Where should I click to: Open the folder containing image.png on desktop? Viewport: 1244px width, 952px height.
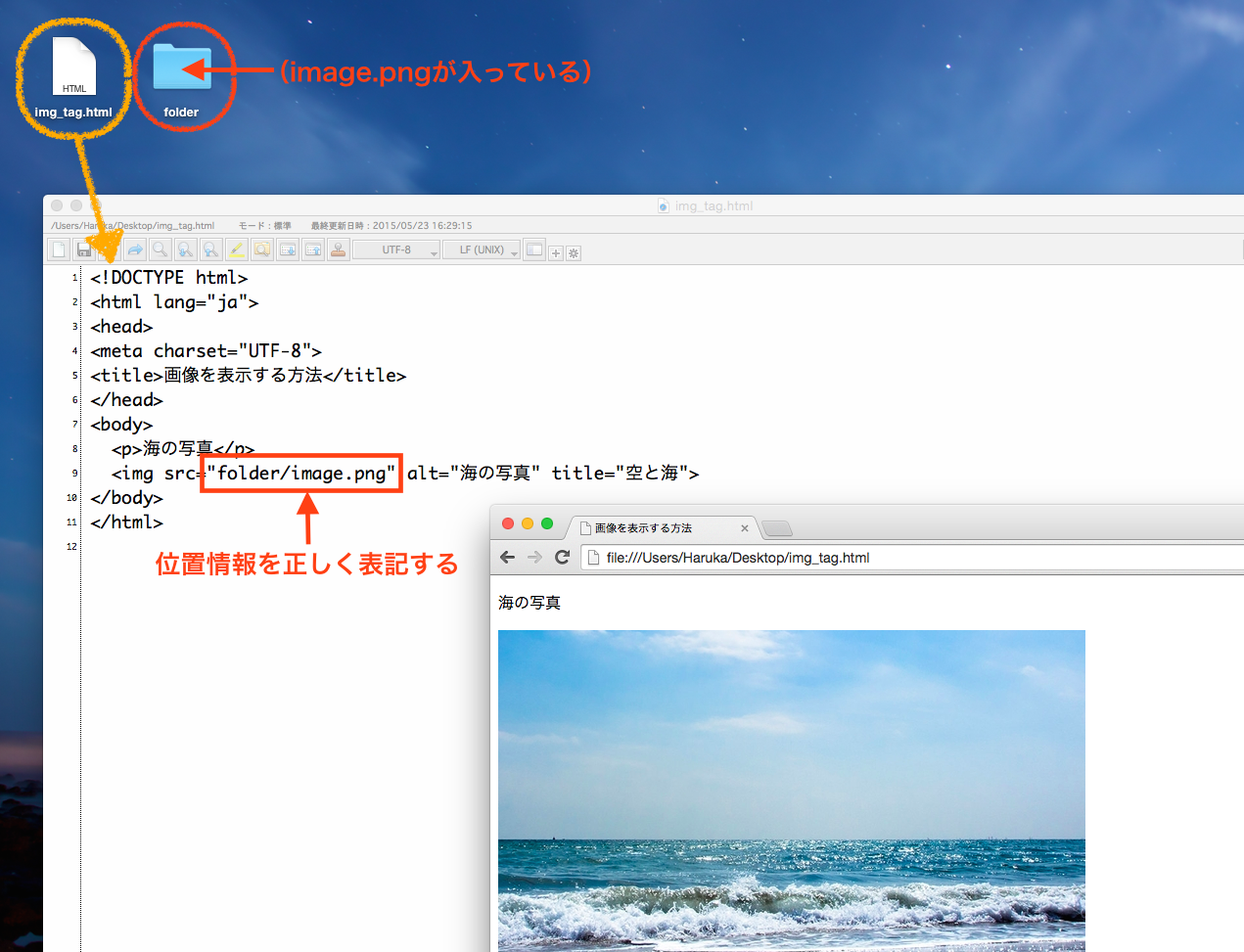[182, 68]
